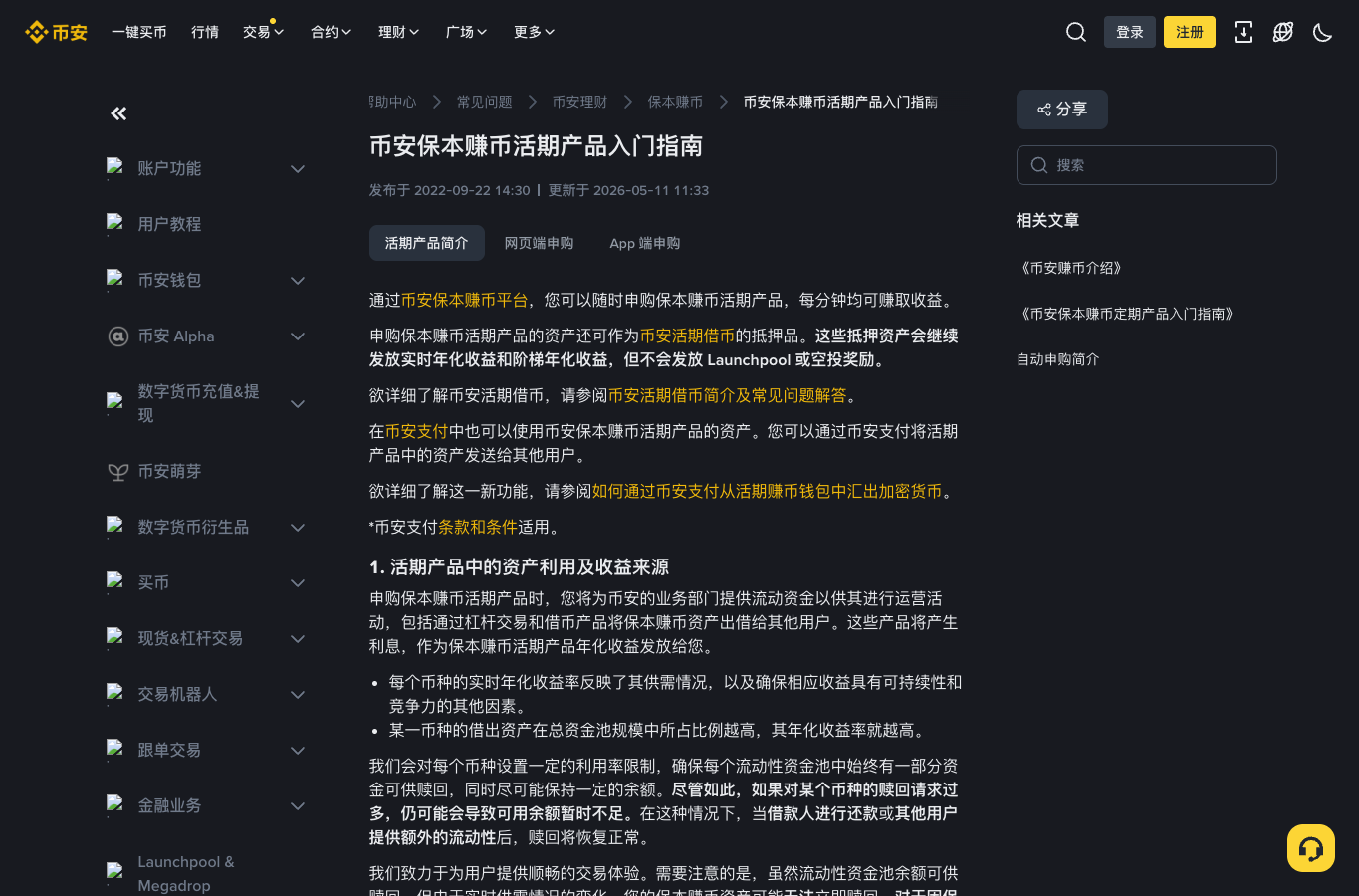Image resolution: width=1359 pixels, height=896 pixels.
Task: Click into the 搜索 search field
Action: (1147, 165)
